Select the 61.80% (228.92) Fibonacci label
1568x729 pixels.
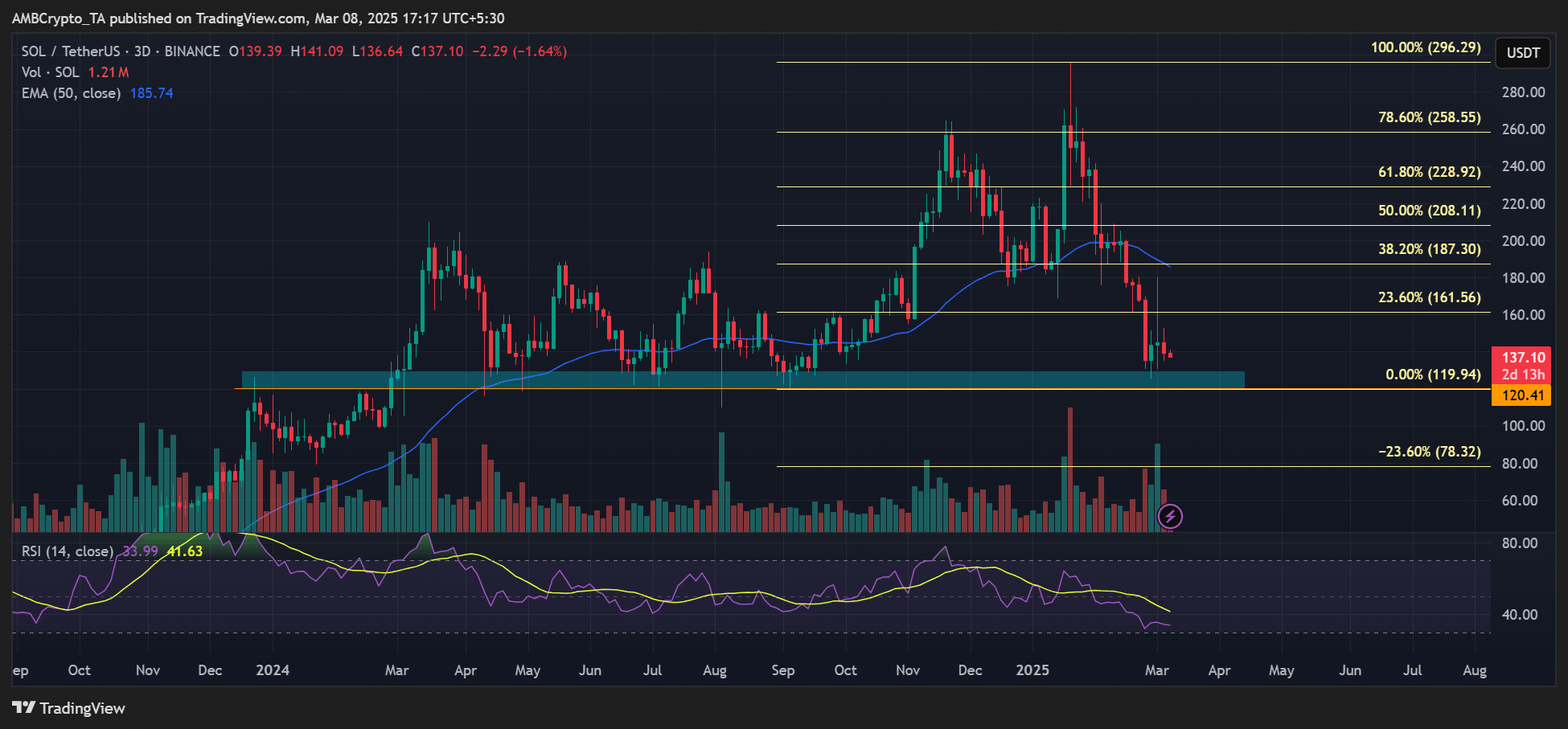point(1429,172)
